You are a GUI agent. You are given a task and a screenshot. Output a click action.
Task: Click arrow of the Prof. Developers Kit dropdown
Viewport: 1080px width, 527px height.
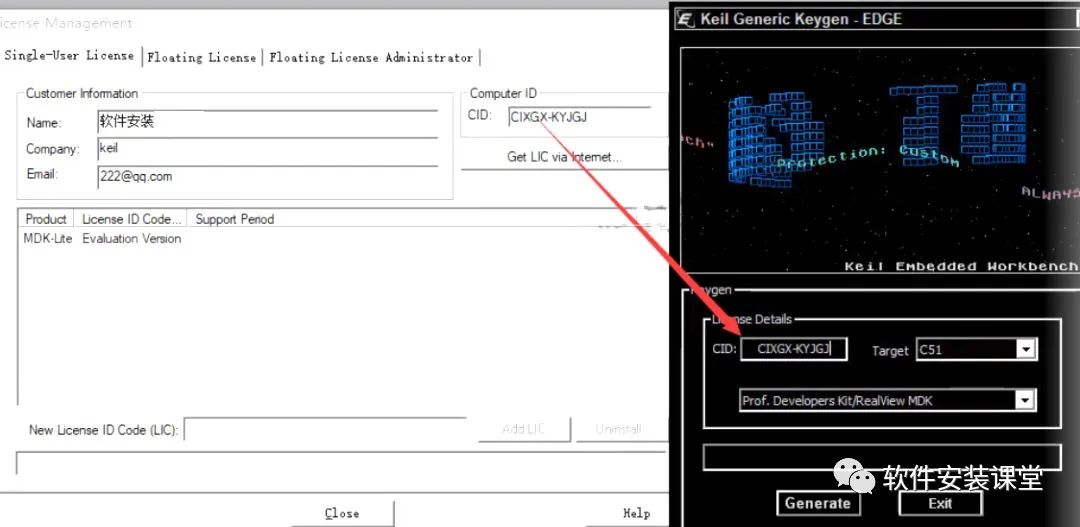[1026, 400]
